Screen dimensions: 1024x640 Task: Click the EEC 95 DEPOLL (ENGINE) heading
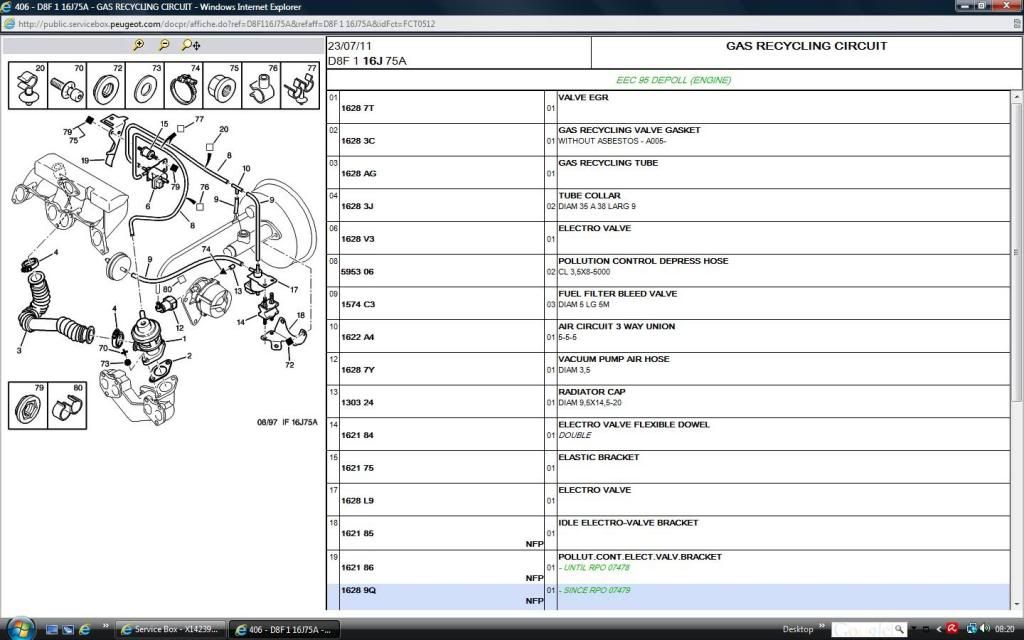pyautogui.click(x=673, y=80)
